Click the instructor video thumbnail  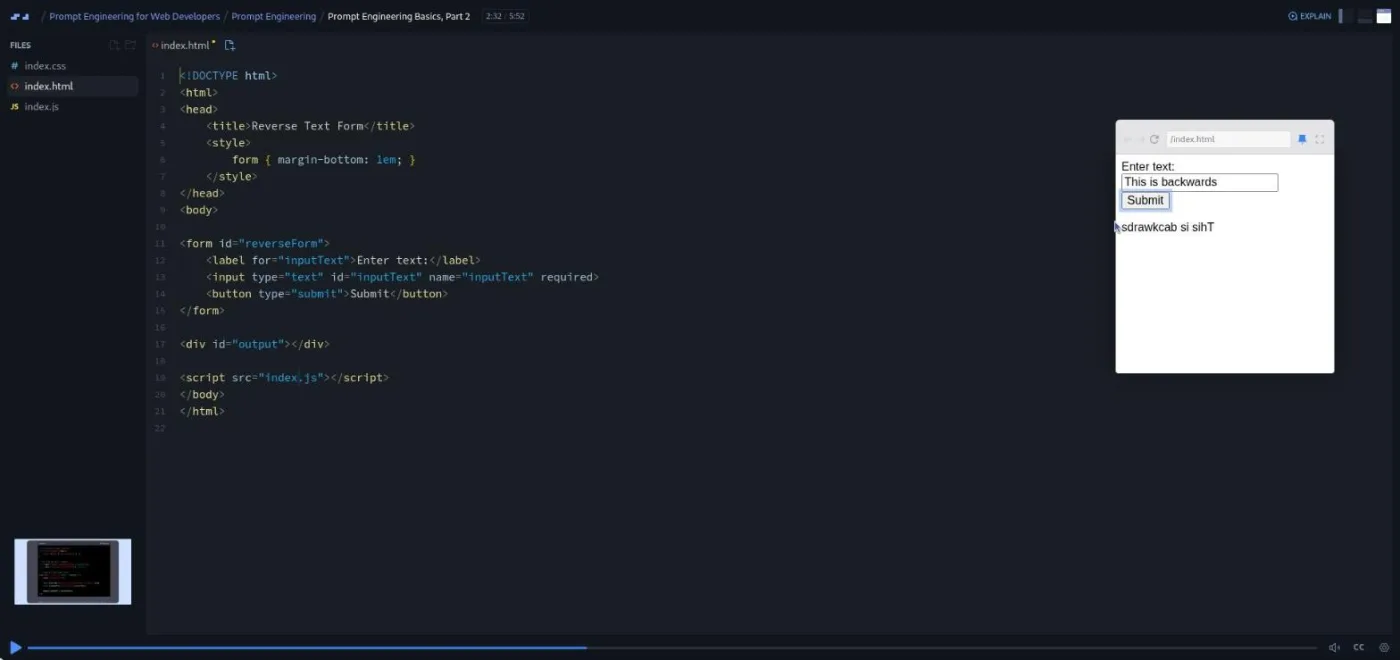(x=72, y=572)
